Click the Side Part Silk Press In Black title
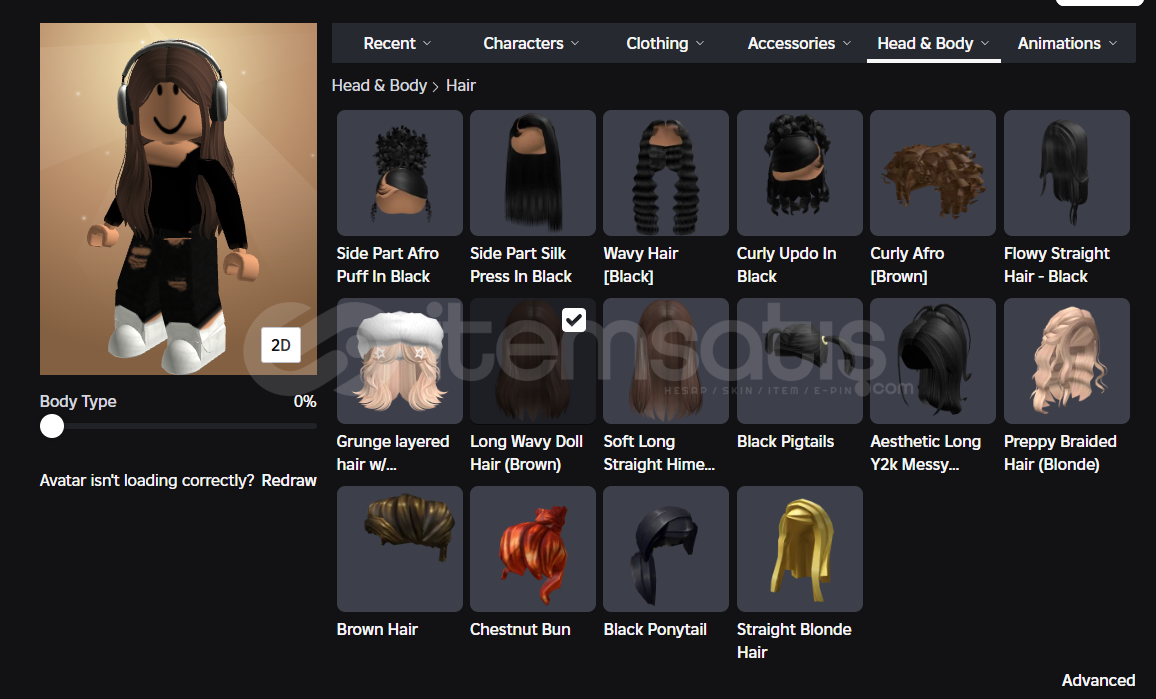Image resolution: width=1156 pixels, height=699 pixels. 521,265
